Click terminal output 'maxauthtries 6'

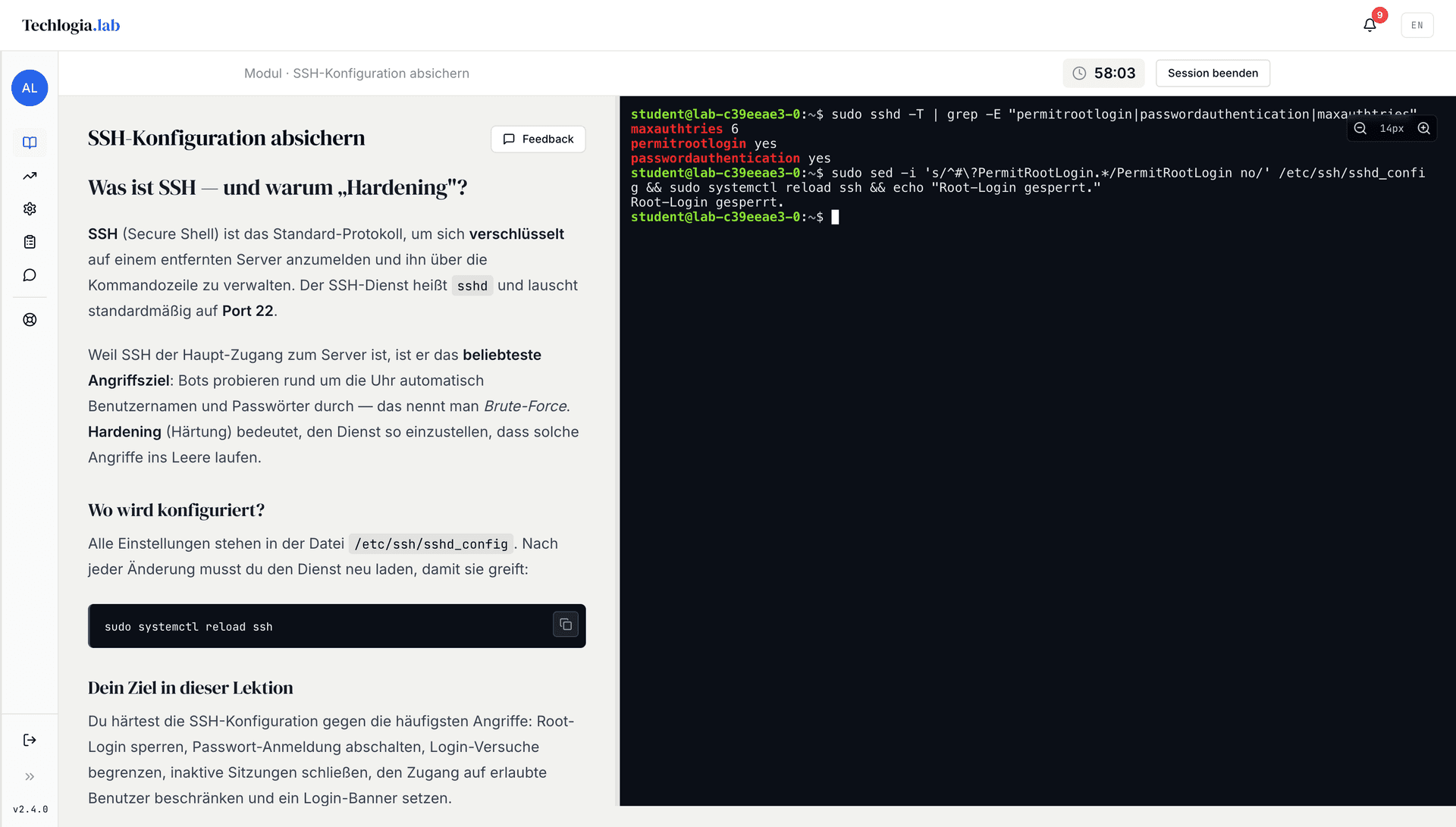click(684, 129)
